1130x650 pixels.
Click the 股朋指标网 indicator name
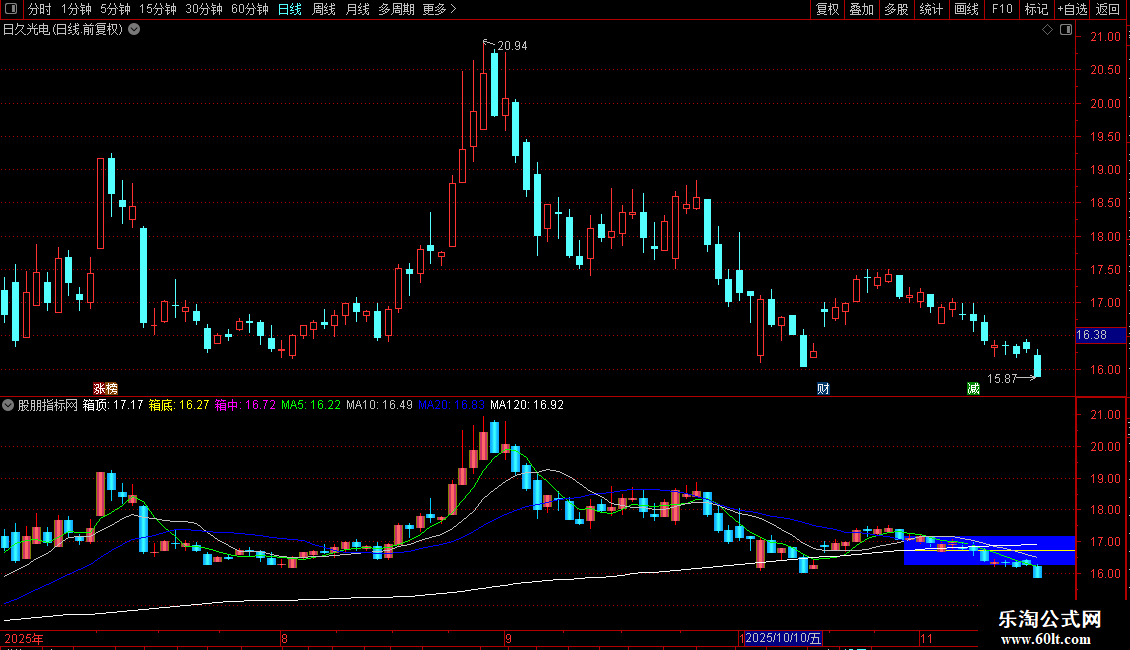(48, 405)
